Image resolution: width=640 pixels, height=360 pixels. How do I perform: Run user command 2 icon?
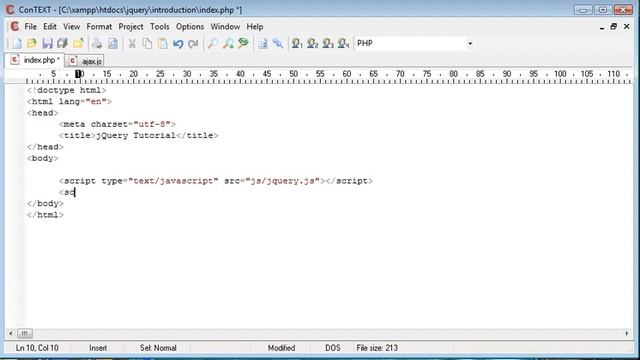point(313,43)
